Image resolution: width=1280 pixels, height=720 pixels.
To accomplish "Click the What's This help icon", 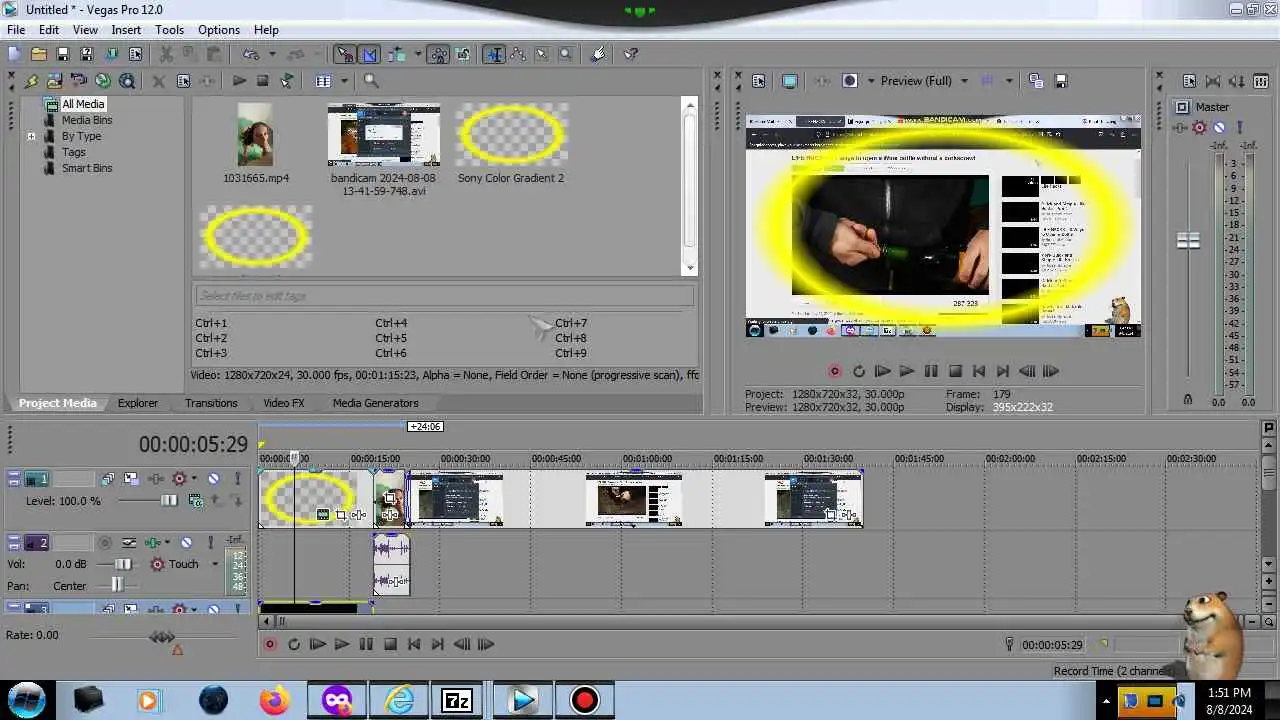I will tap(630, 54).
